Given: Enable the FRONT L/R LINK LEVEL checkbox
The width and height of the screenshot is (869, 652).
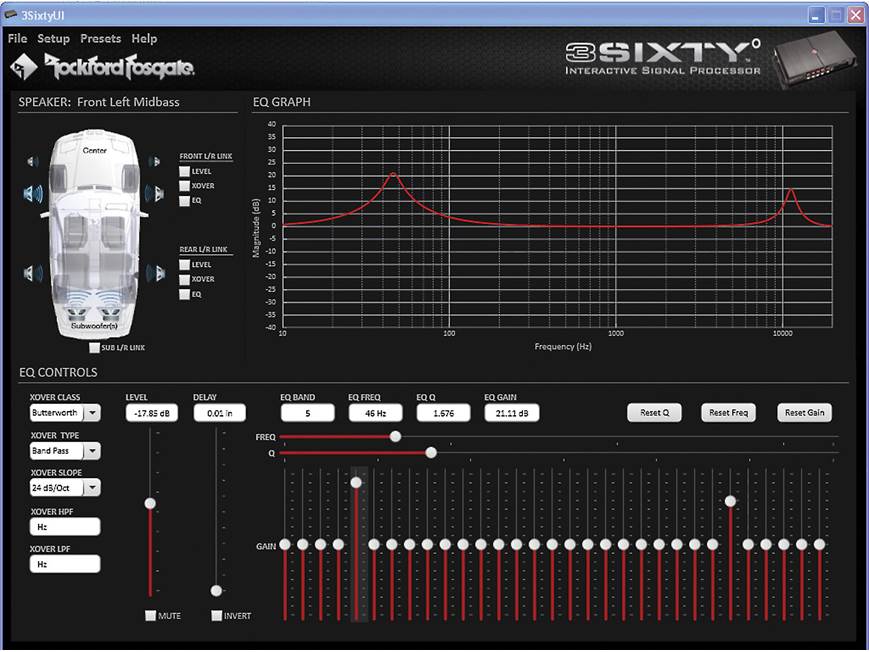Looking at the screenshot, I should click(x=183, y=171).
